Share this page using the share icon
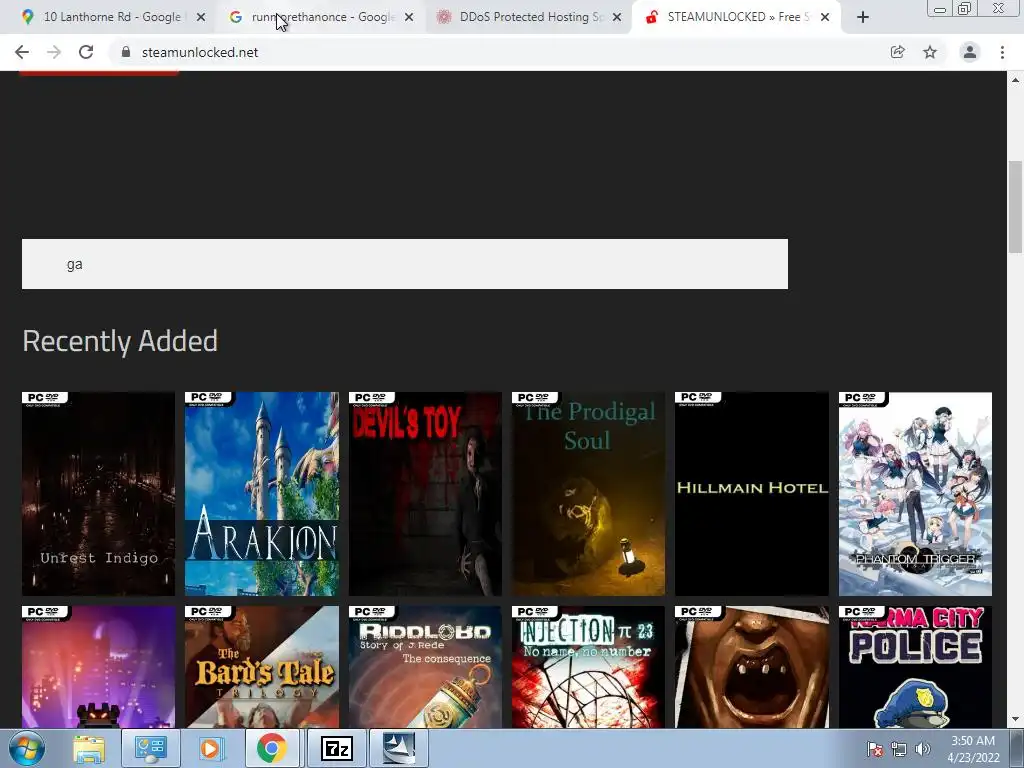 (898, 52)
